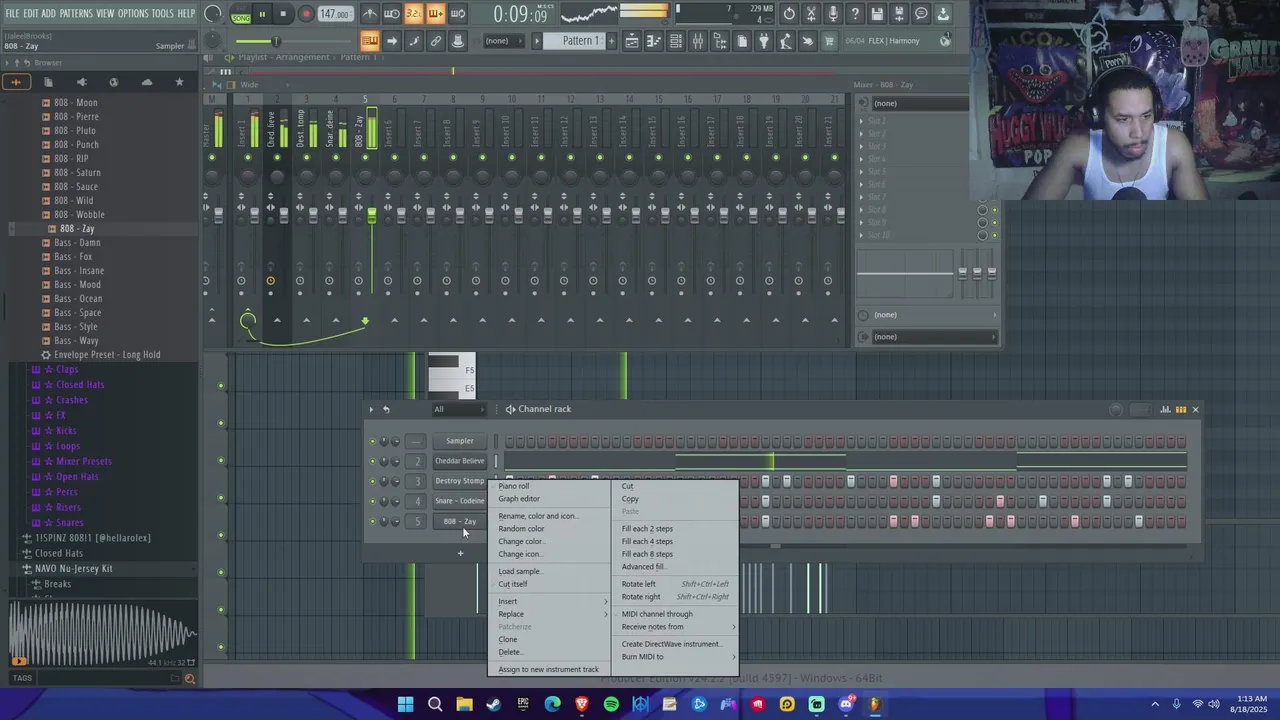Add a channel with the plus button
This screenshot has width=1280, height=720.
click(x=460, y=554)
